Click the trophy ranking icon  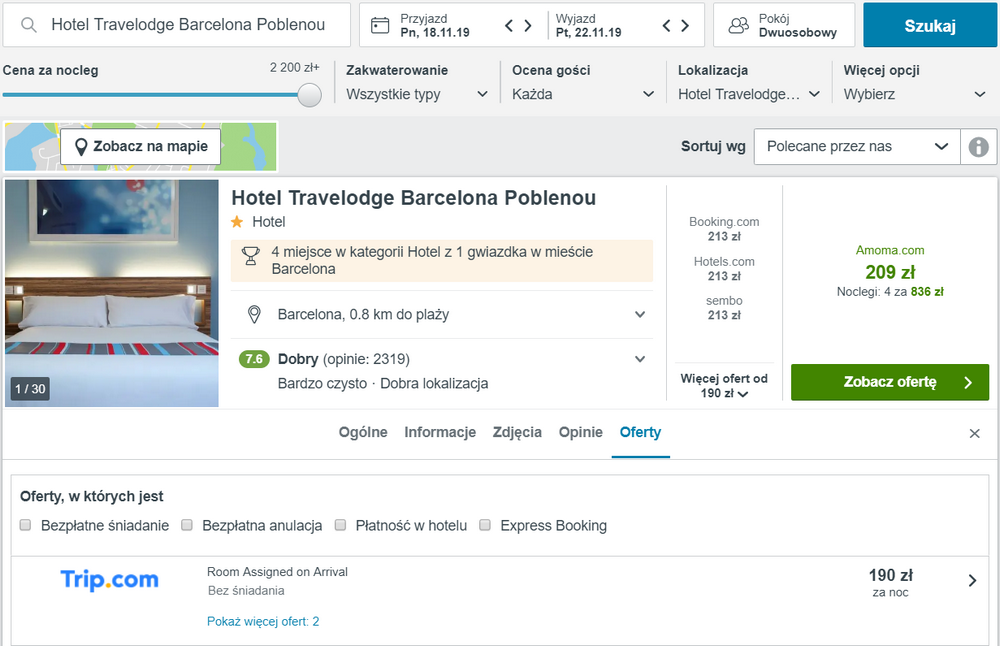pyautogui.click(x=251, y=256)
